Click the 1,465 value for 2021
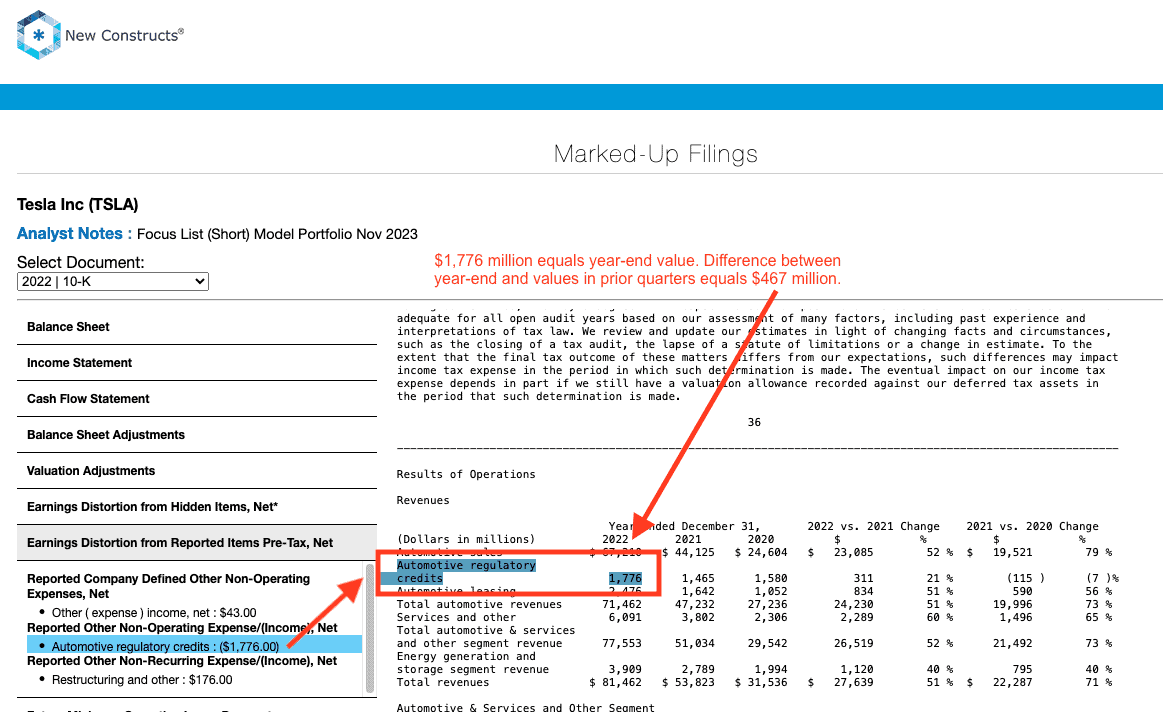Image resolution: width=1163 pixels, height=712 pixels. pos(698,578)
